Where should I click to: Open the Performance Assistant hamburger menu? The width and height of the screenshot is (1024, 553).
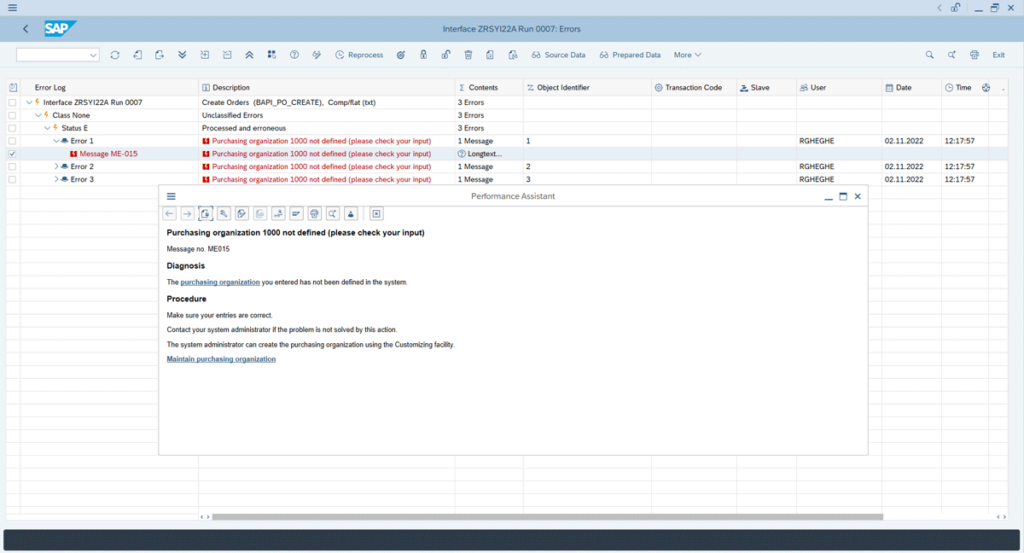tap(171, 196)
